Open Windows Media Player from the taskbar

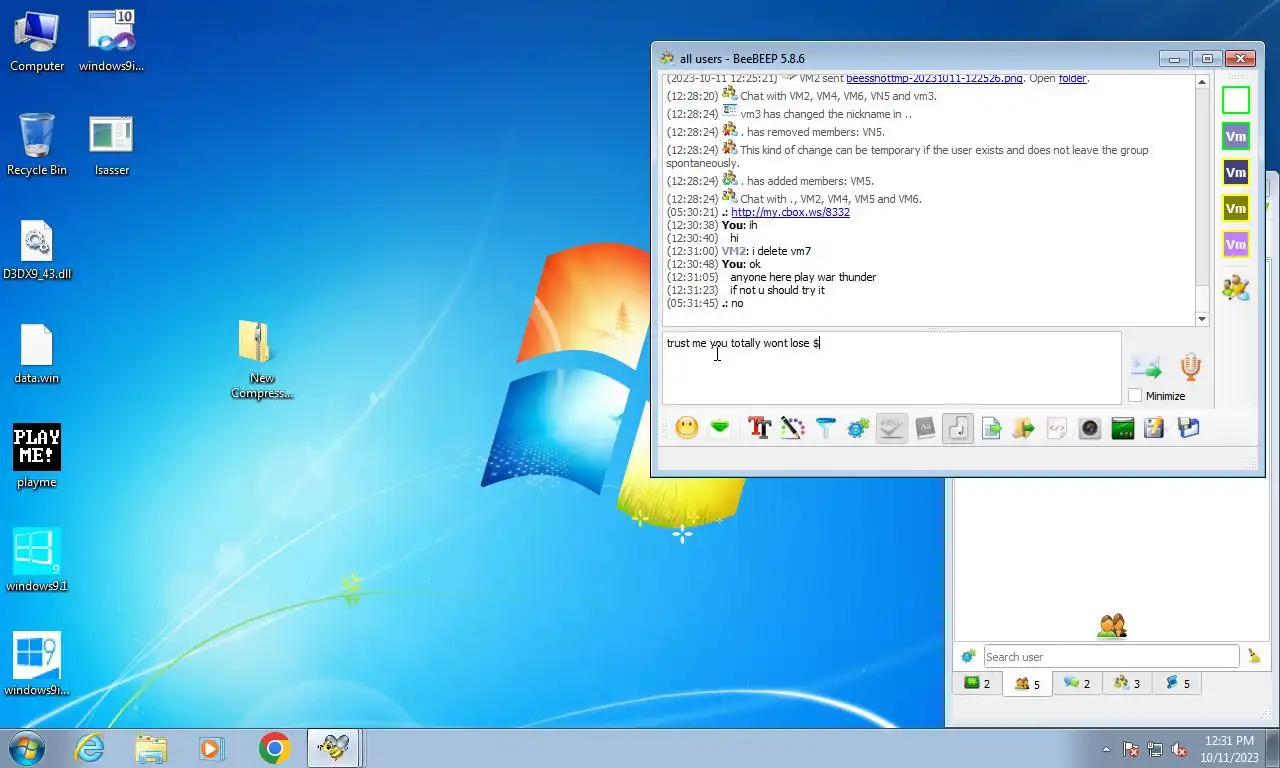(x=212, y=748)
